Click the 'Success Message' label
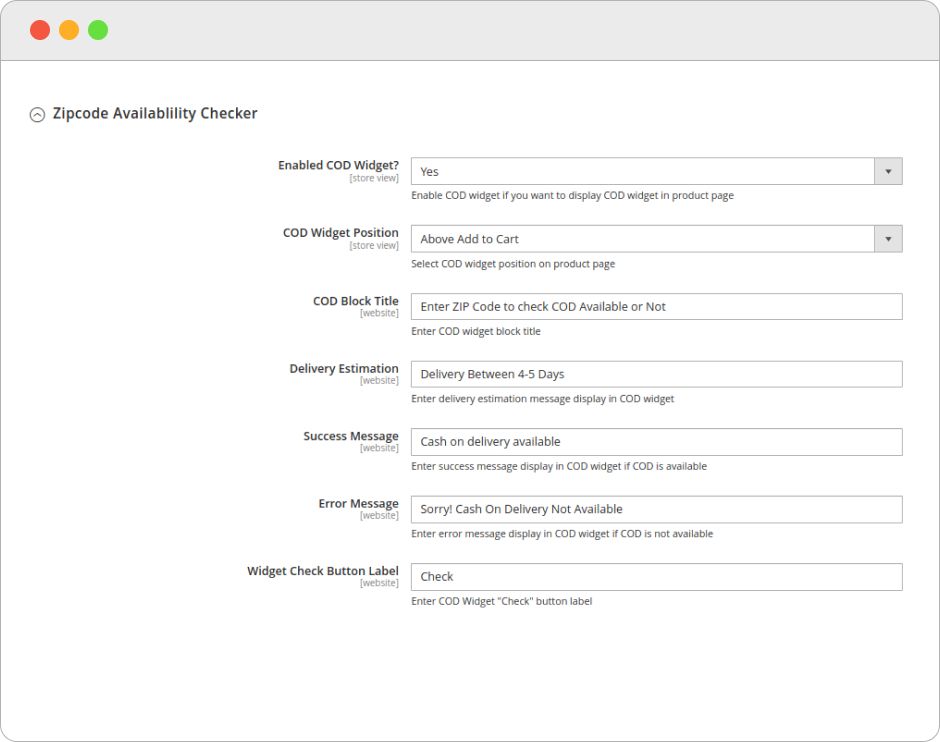The image size is (940, 742). click(351, 436)
